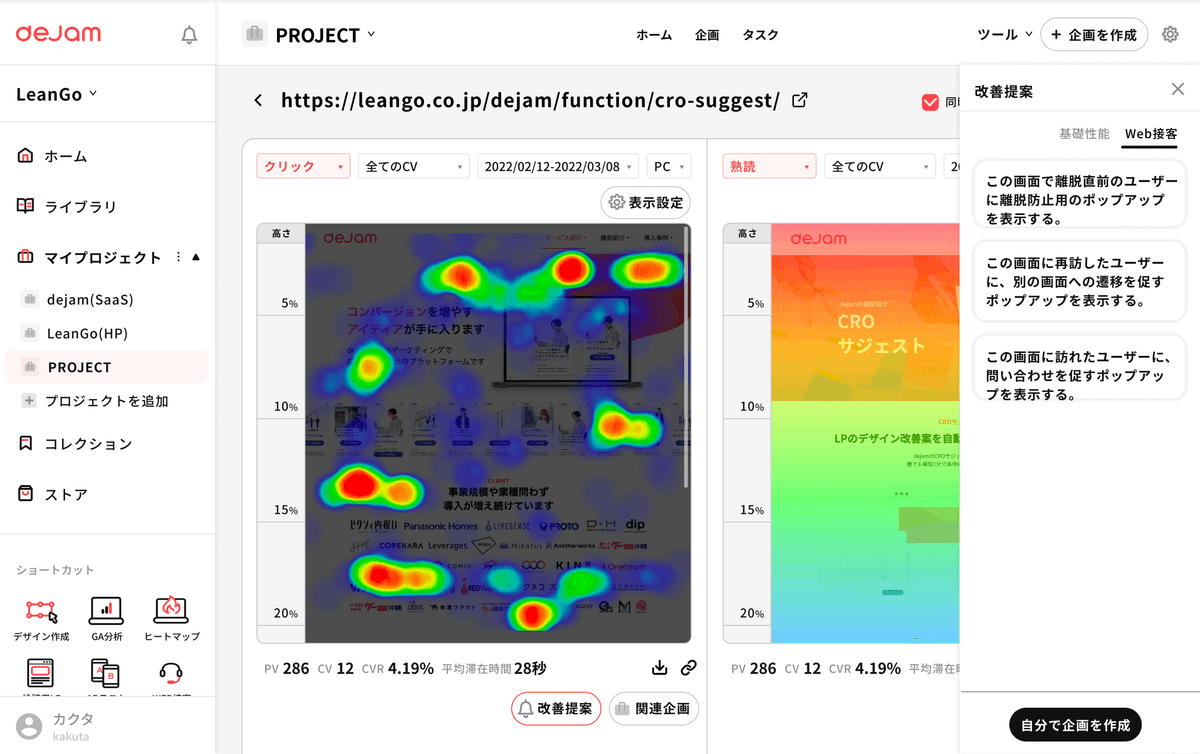Click the dejam logo
The image size is (1200, 754).
click(x=58, y=34)
